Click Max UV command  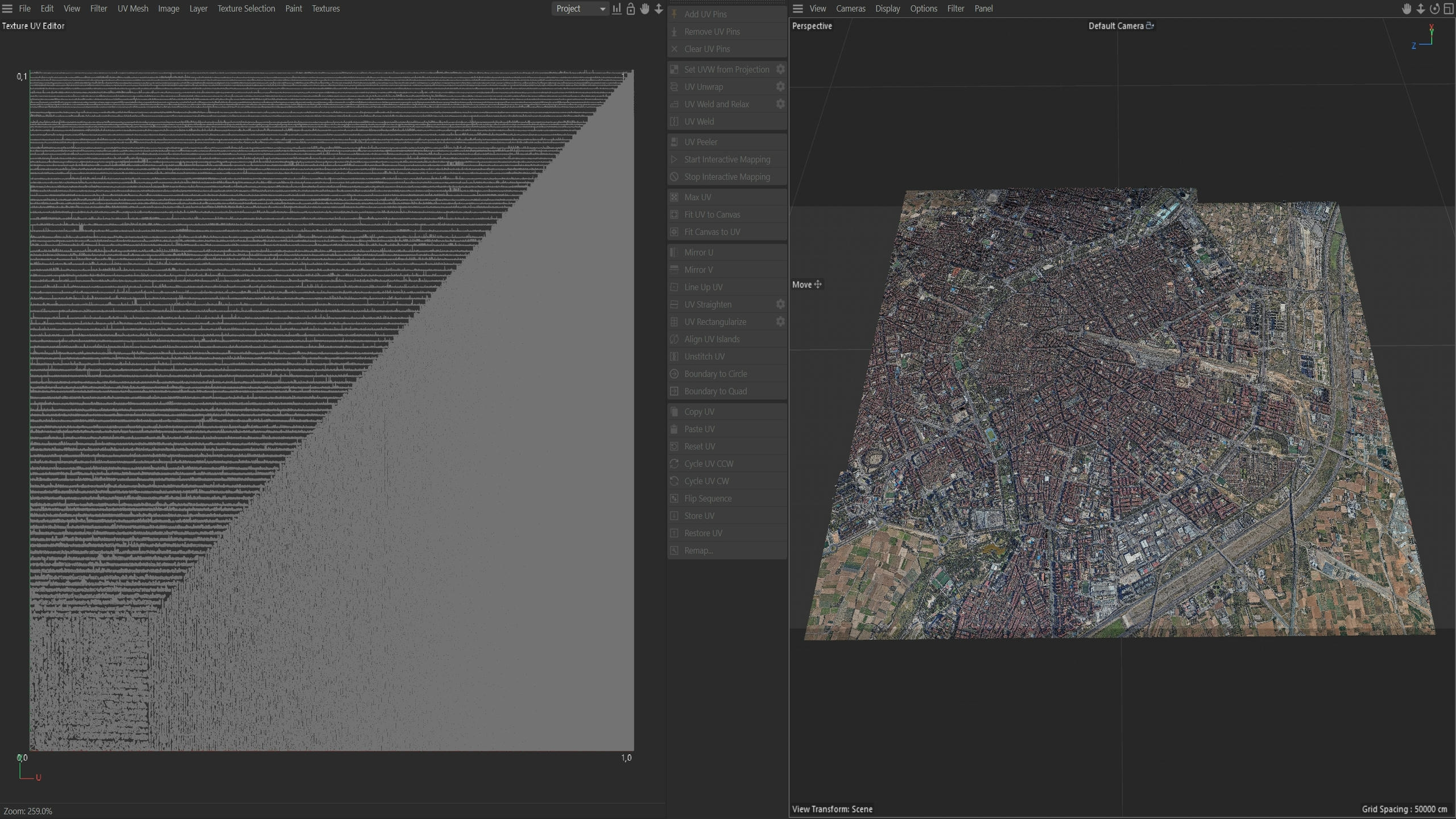coord(727,197)
